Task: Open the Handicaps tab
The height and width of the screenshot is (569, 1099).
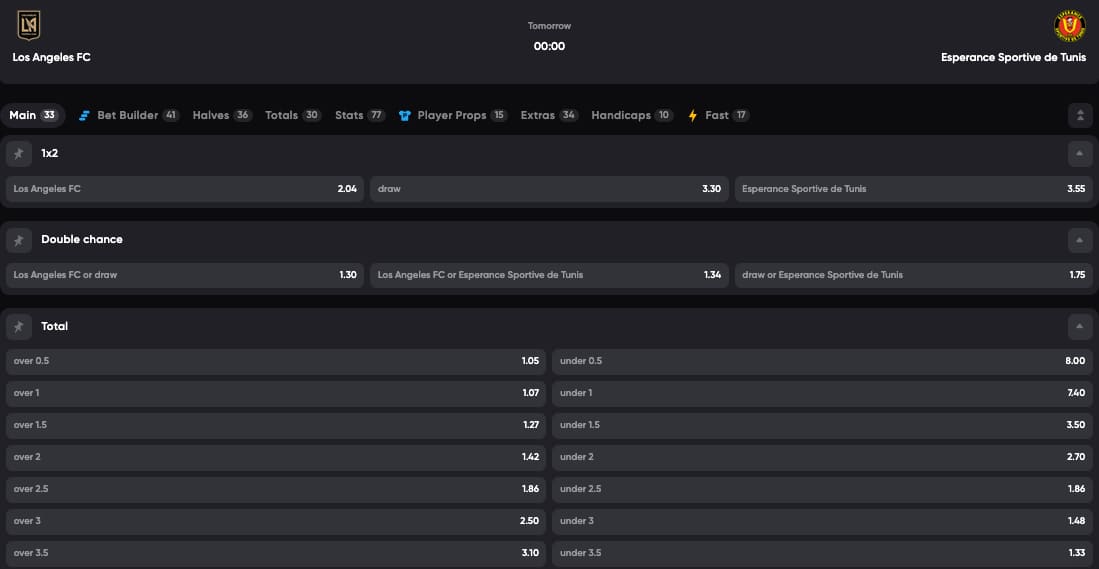Action: 632,116
